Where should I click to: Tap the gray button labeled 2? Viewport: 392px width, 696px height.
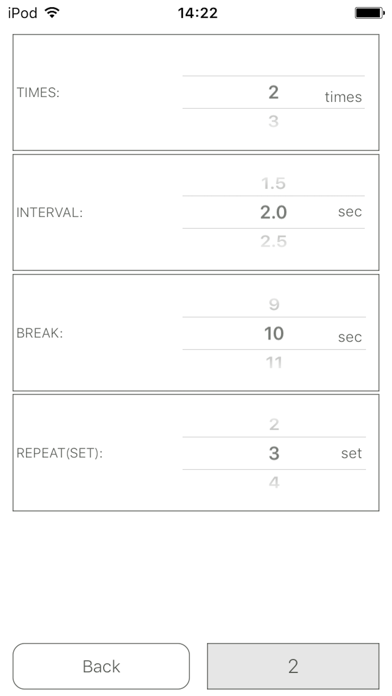pos(293,666)
